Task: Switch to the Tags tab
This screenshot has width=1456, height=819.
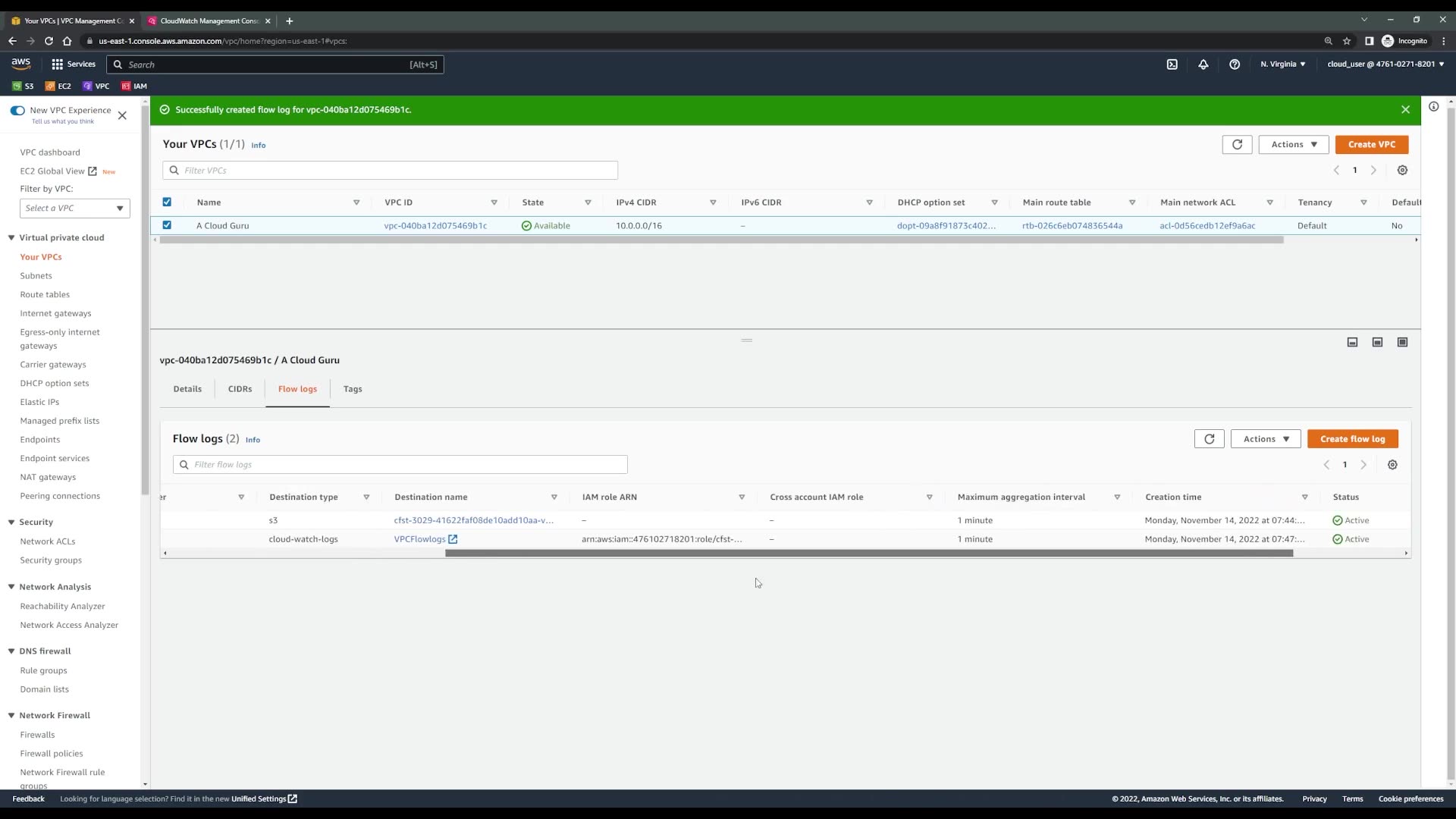Action: pyautogui.click(x=352, y=389)
